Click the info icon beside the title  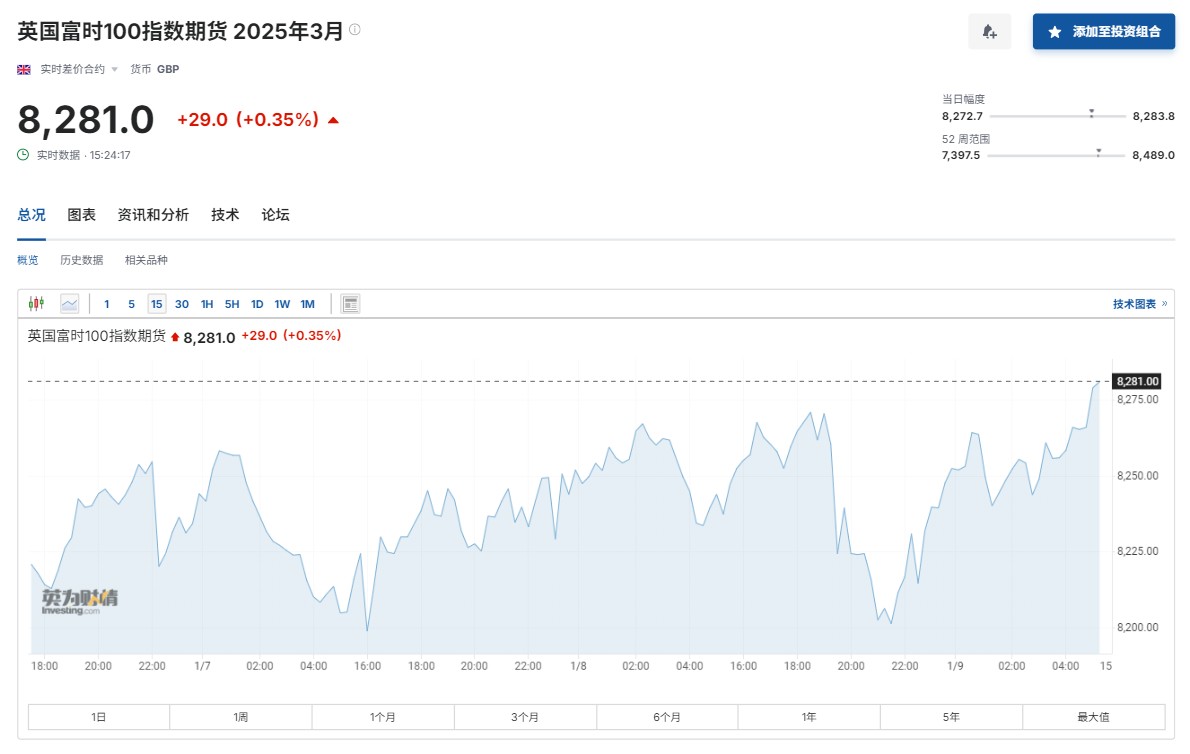coord(354,30)
